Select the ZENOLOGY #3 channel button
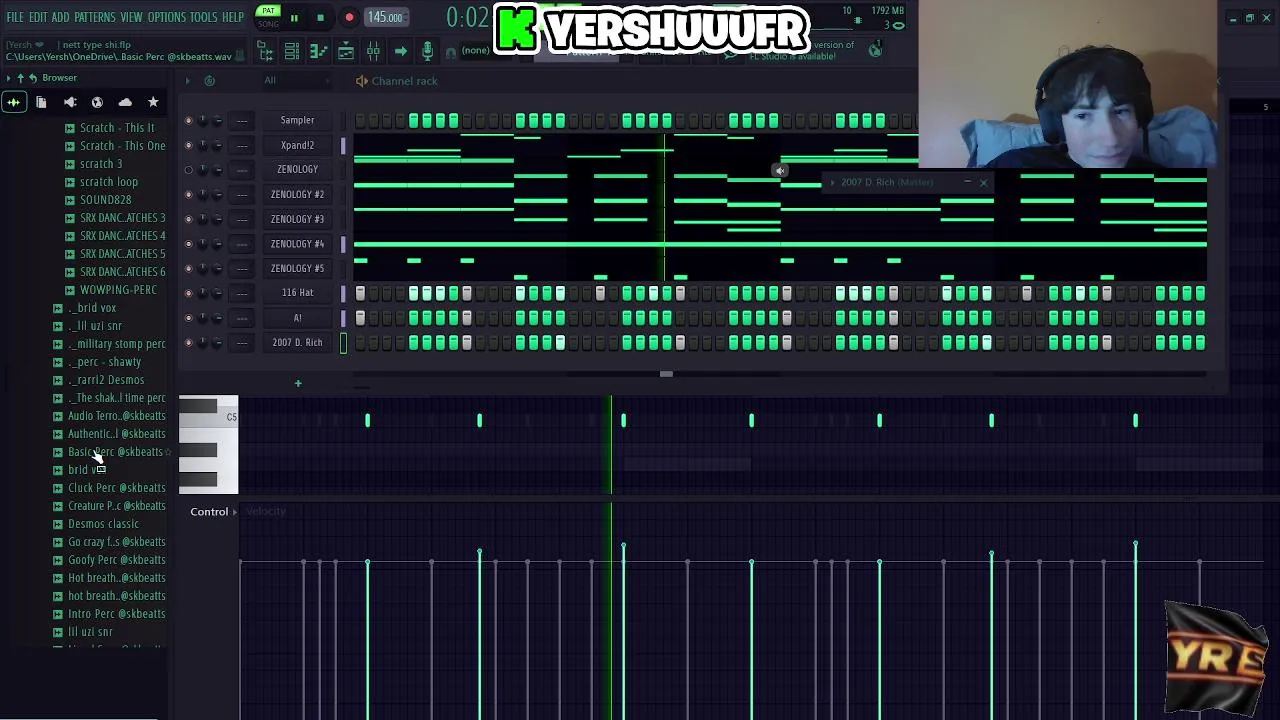Viewport: 1280px width, 720px height. 297,219
